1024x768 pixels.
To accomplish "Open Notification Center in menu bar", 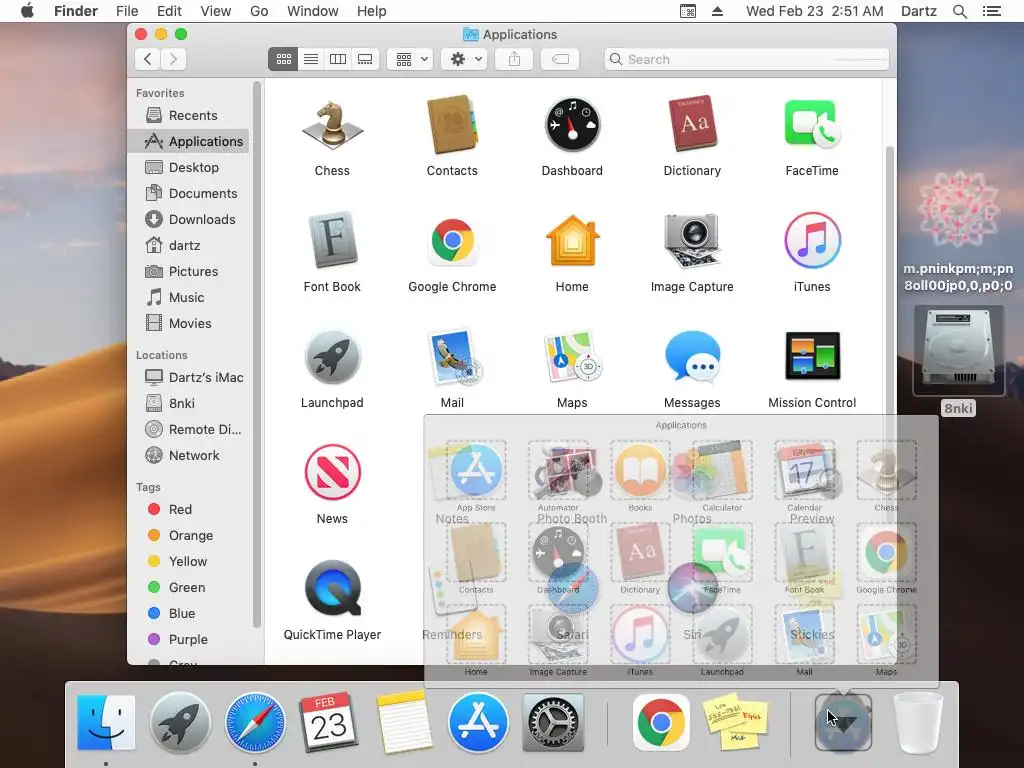I will [992, 11].
